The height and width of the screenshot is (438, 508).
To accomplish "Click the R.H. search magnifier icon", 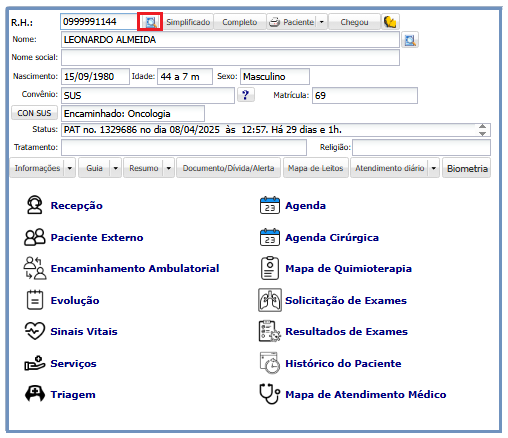I will tap(150, 22).
